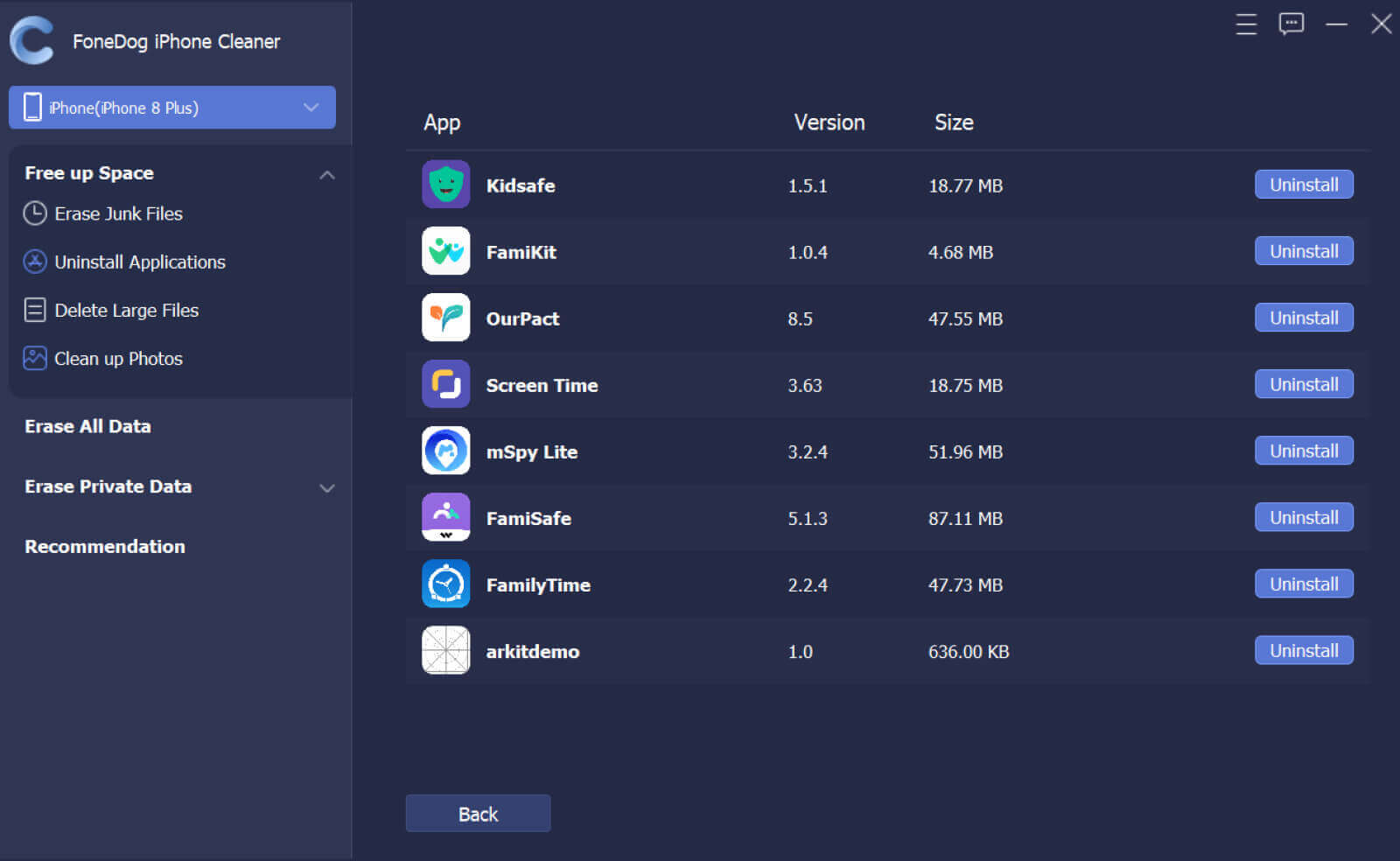Close the FoneDog iPhone Cleaner window
The image size is (1400, 861).
click(1382, 24)
